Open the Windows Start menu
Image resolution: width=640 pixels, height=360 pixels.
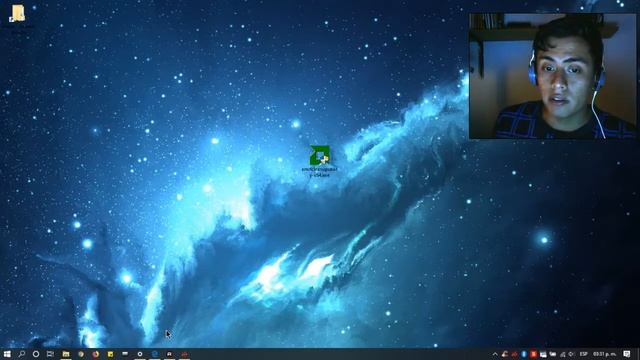[7, 354]
